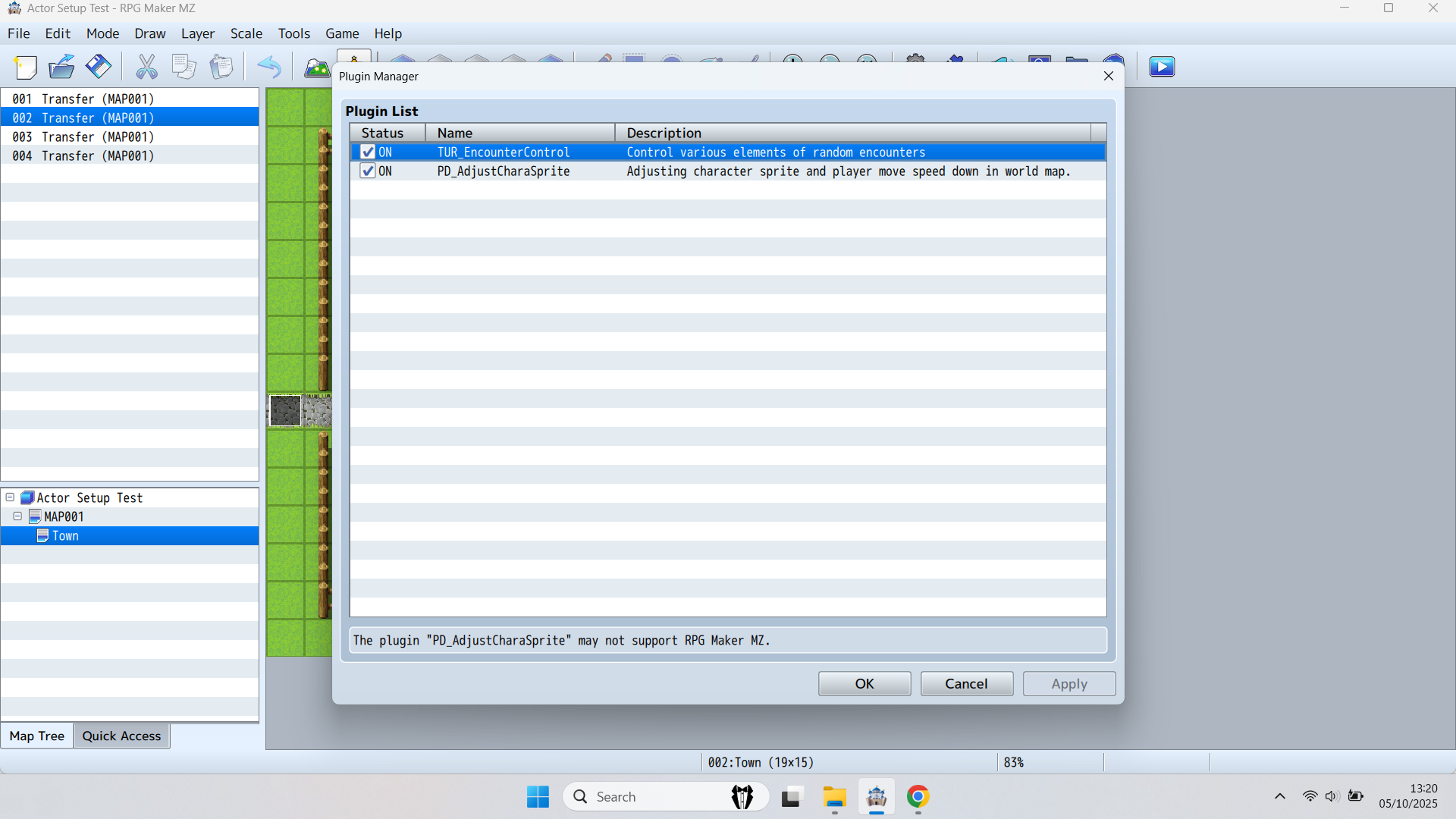This screenshot has width=1456, height=819.
Task: Select the 004 Transfer (MAP001) event
Action: tap(130, 156)
